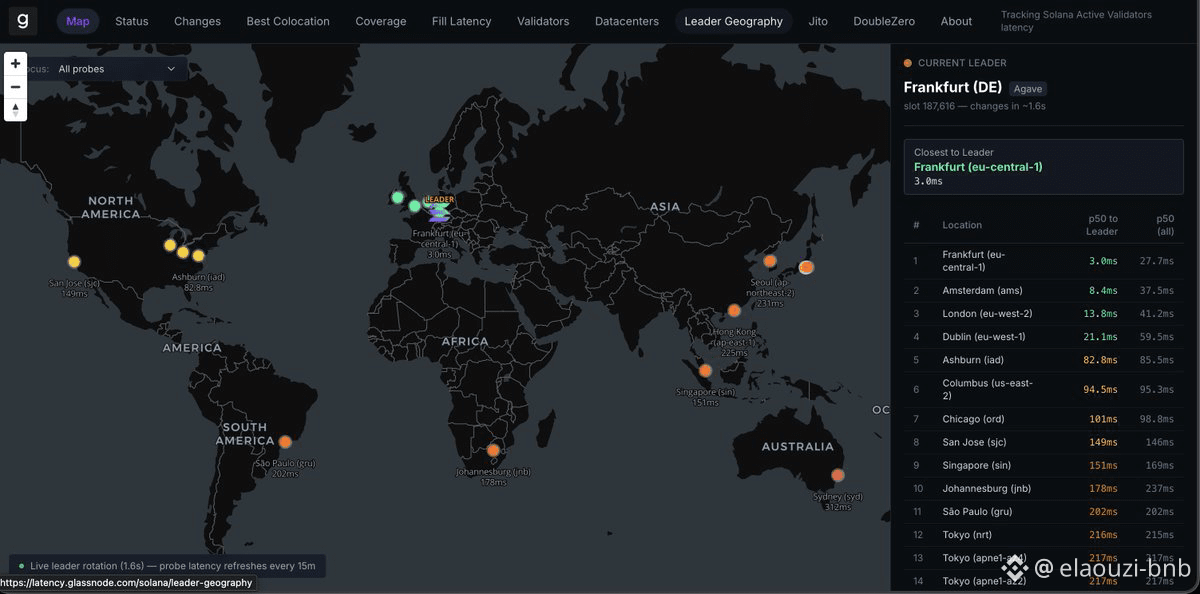Open the DoubleZero tab
Screen dimensions: 1200x594
point(884,21)
